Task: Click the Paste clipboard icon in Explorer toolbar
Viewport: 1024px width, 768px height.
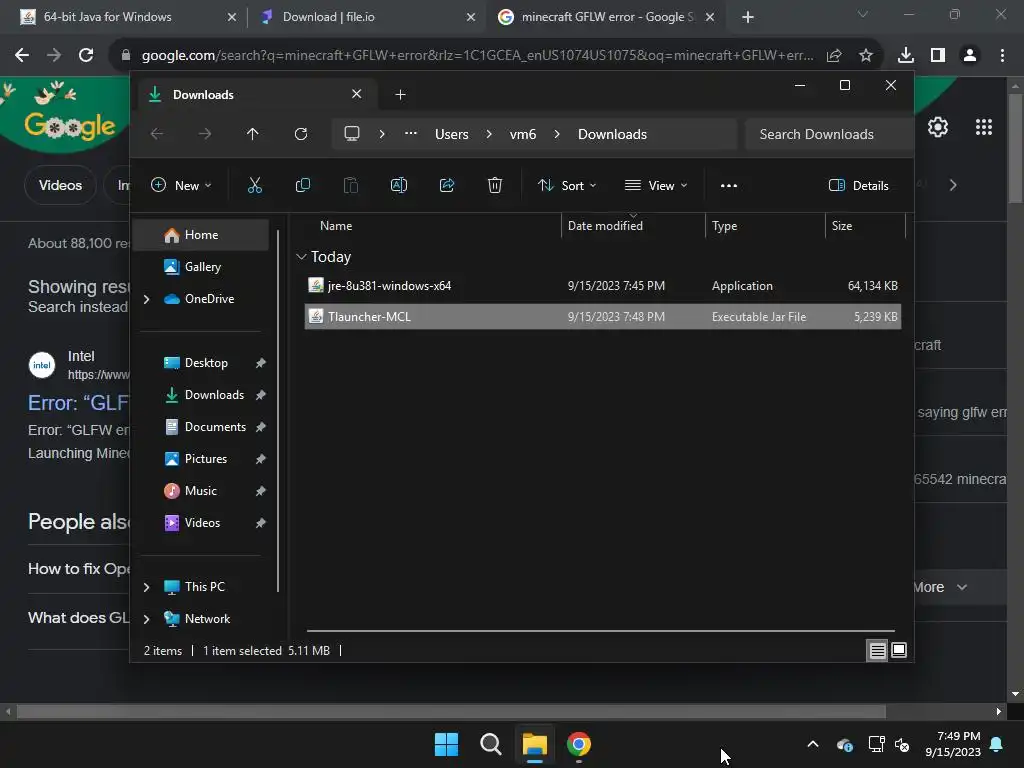Action: click(351, 185)
